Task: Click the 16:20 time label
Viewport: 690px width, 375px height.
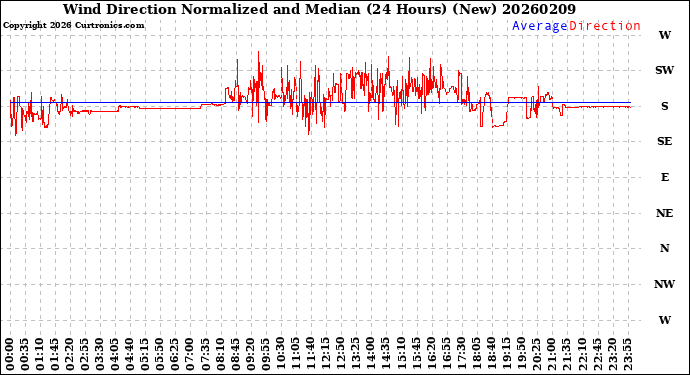Action: click(431, 354)
